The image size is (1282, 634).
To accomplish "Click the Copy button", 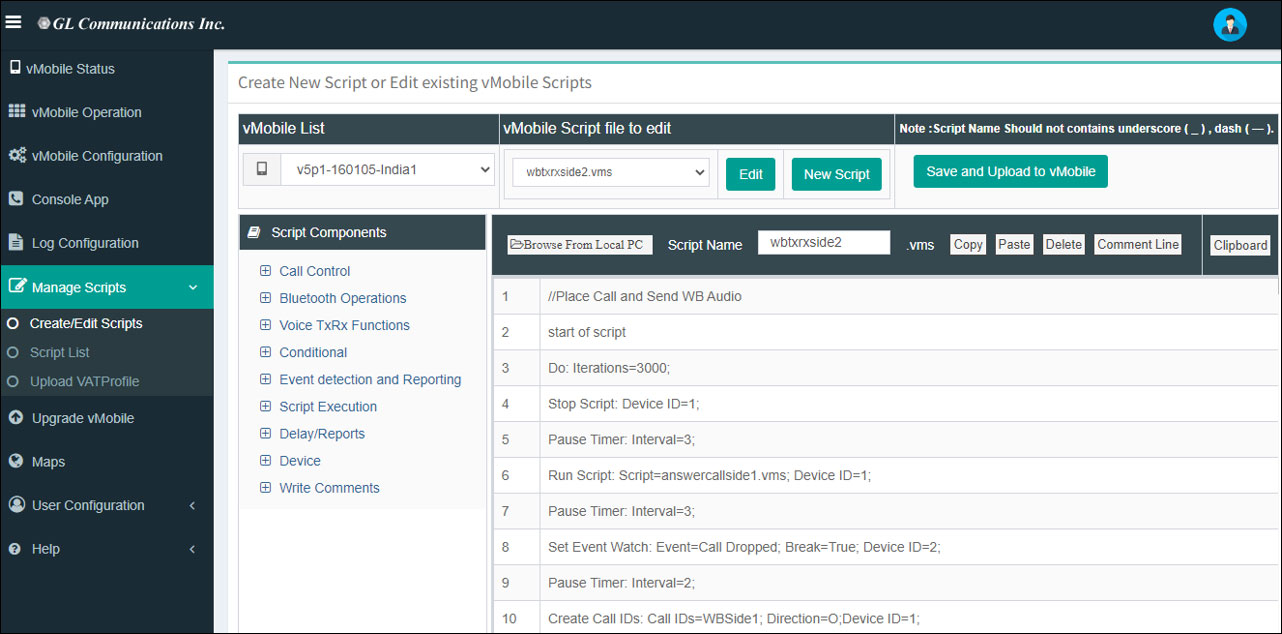I will (968, 244).
